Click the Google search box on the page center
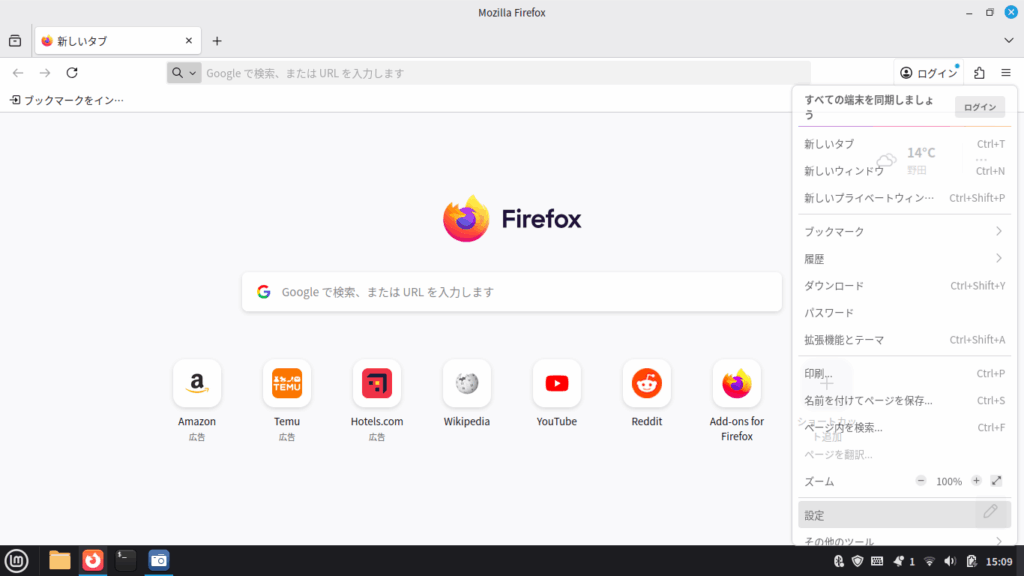This screenshot has height=576, width=1024. pos(511,292)
